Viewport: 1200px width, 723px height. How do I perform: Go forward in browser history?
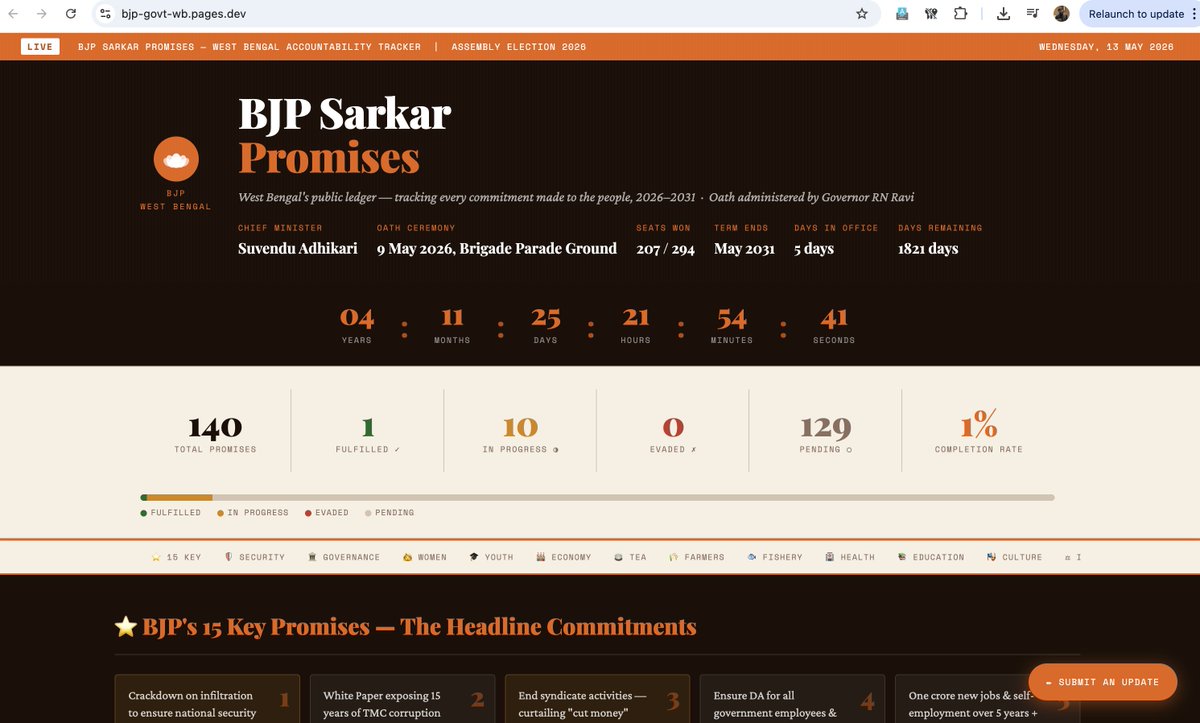pyautogui.click(x=41, y=14)
